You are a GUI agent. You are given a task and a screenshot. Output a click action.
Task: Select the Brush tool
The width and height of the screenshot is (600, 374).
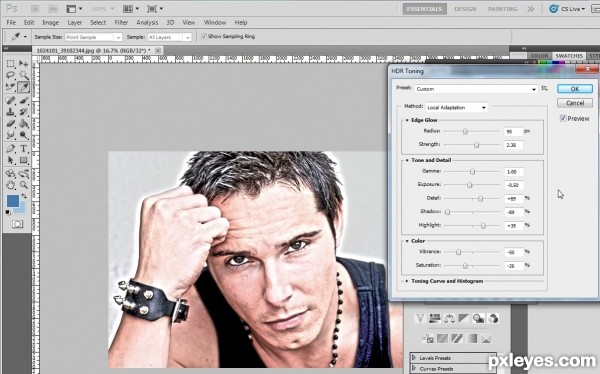click(24, 100)
